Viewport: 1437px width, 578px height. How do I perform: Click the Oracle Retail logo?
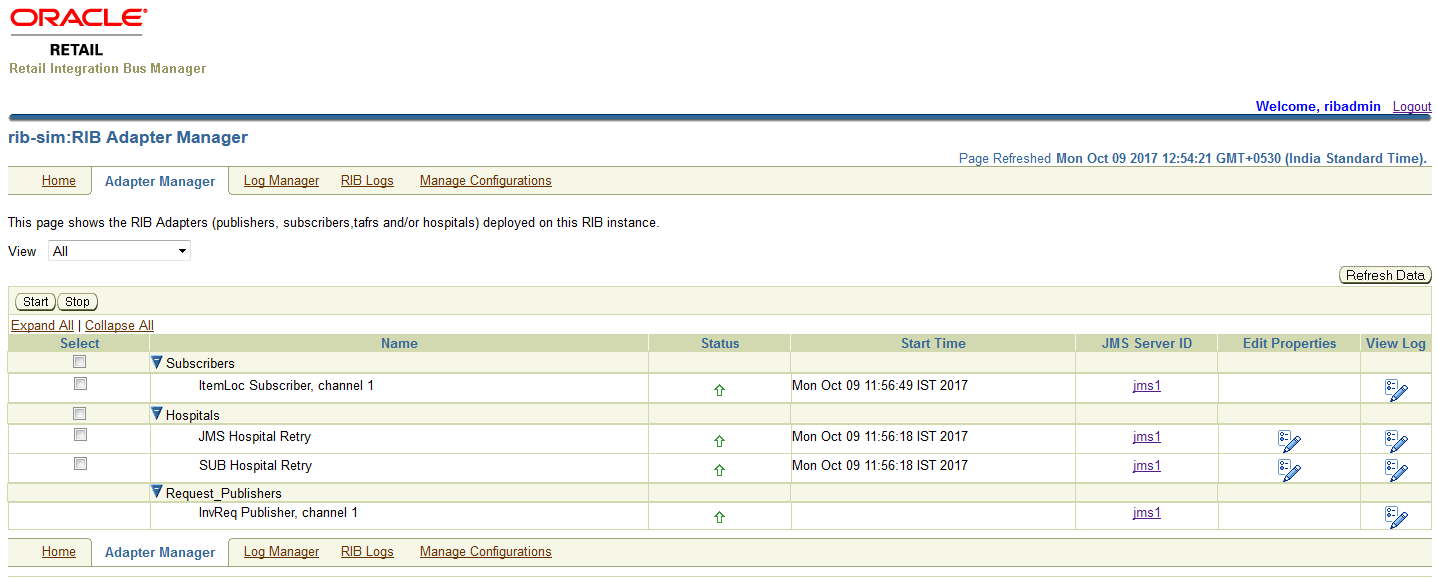pyautogui.click(x=79, y=33)
